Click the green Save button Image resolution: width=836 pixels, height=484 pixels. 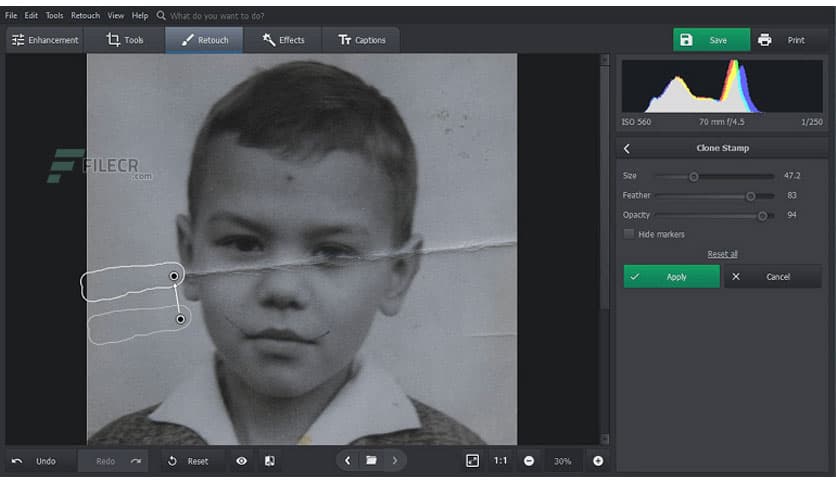point(711,40)
